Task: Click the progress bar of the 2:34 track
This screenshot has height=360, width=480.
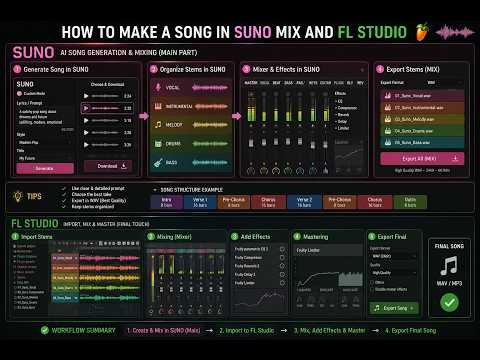Action: 105,96
